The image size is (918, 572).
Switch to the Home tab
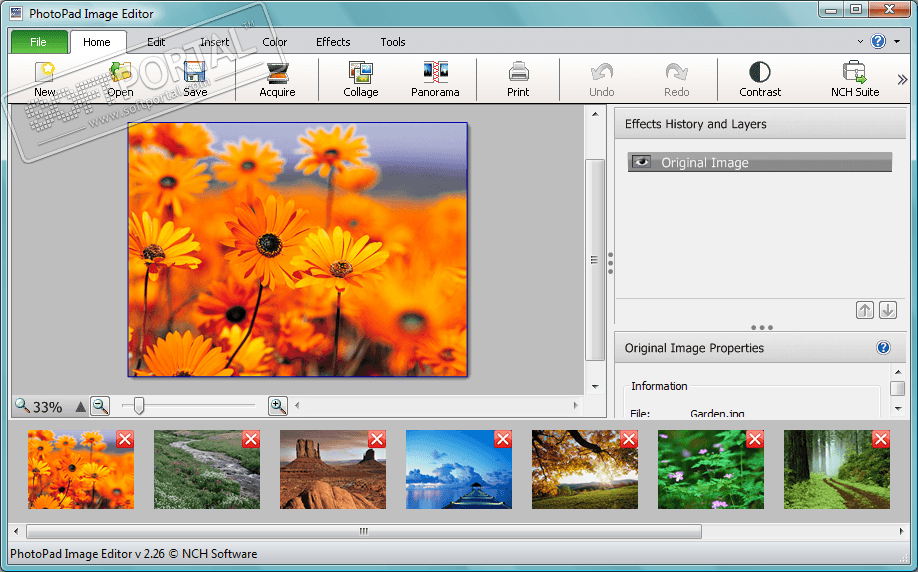pyautogui.click(x=97, y=42)
